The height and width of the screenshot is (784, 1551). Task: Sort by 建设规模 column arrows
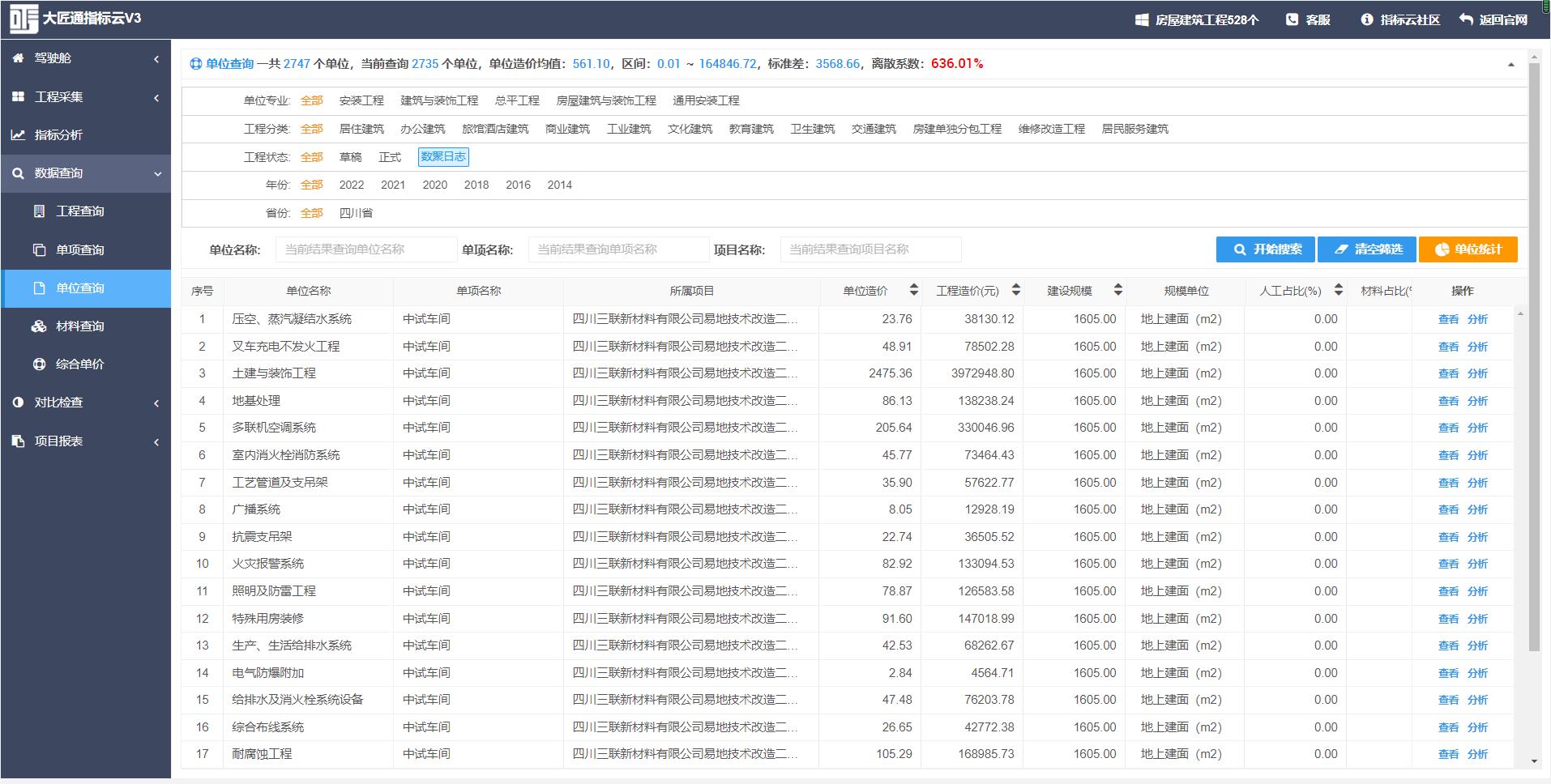tap(1118, 290)
